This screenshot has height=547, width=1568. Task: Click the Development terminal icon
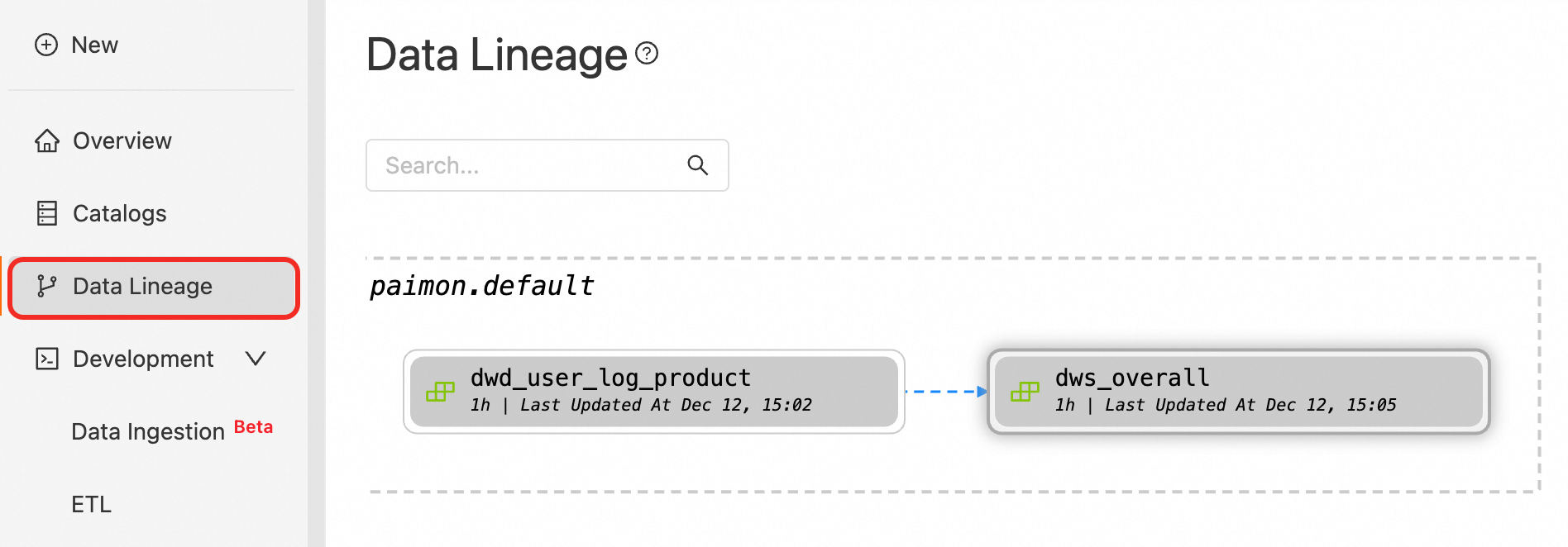[46, 359]
